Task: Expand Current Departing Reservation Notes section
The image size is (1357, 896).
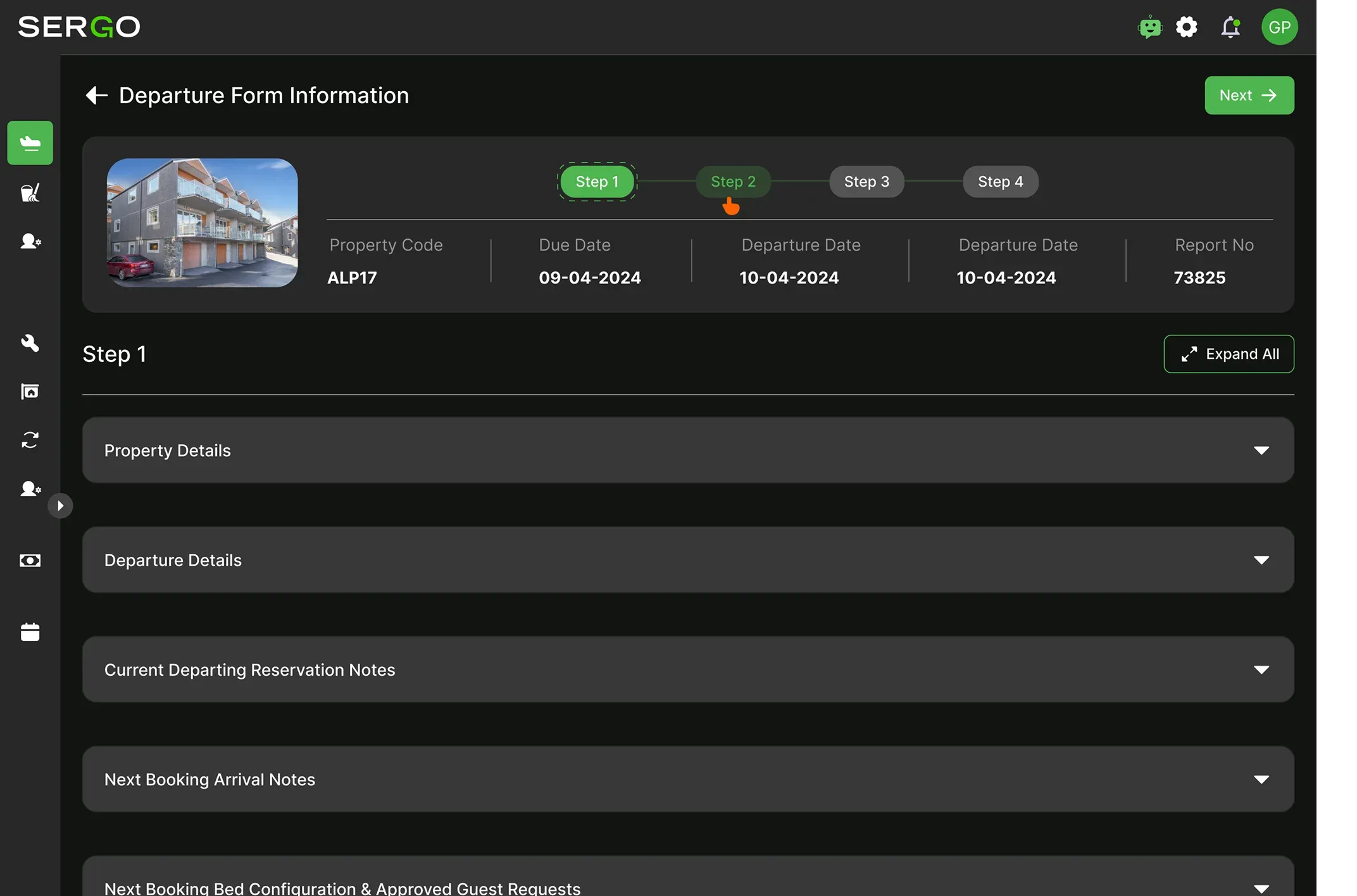Action: click(x=688, y=669)
